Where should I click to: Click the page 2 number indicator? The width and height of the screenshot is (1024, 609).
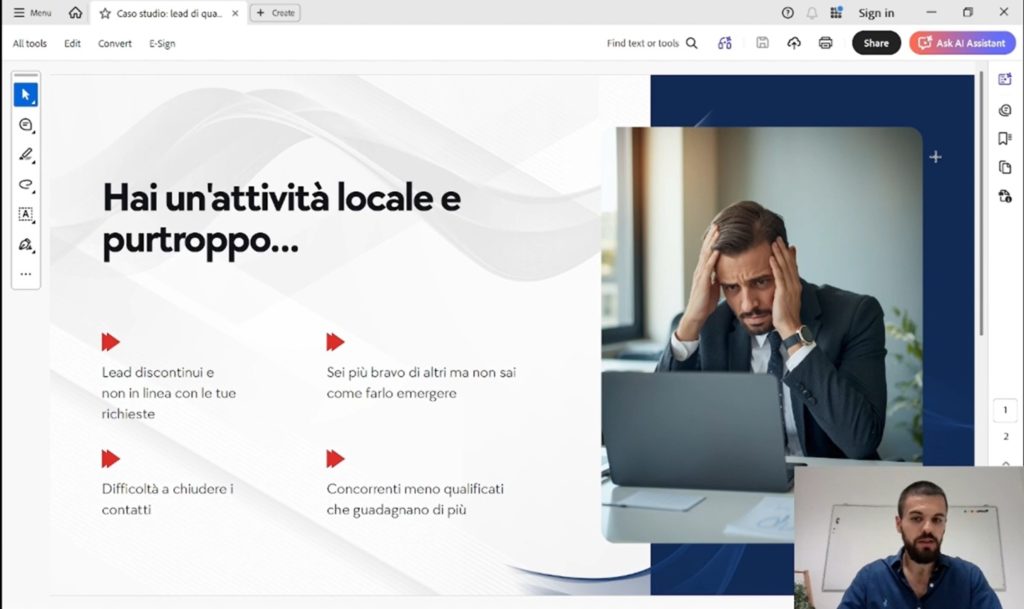1005,436
